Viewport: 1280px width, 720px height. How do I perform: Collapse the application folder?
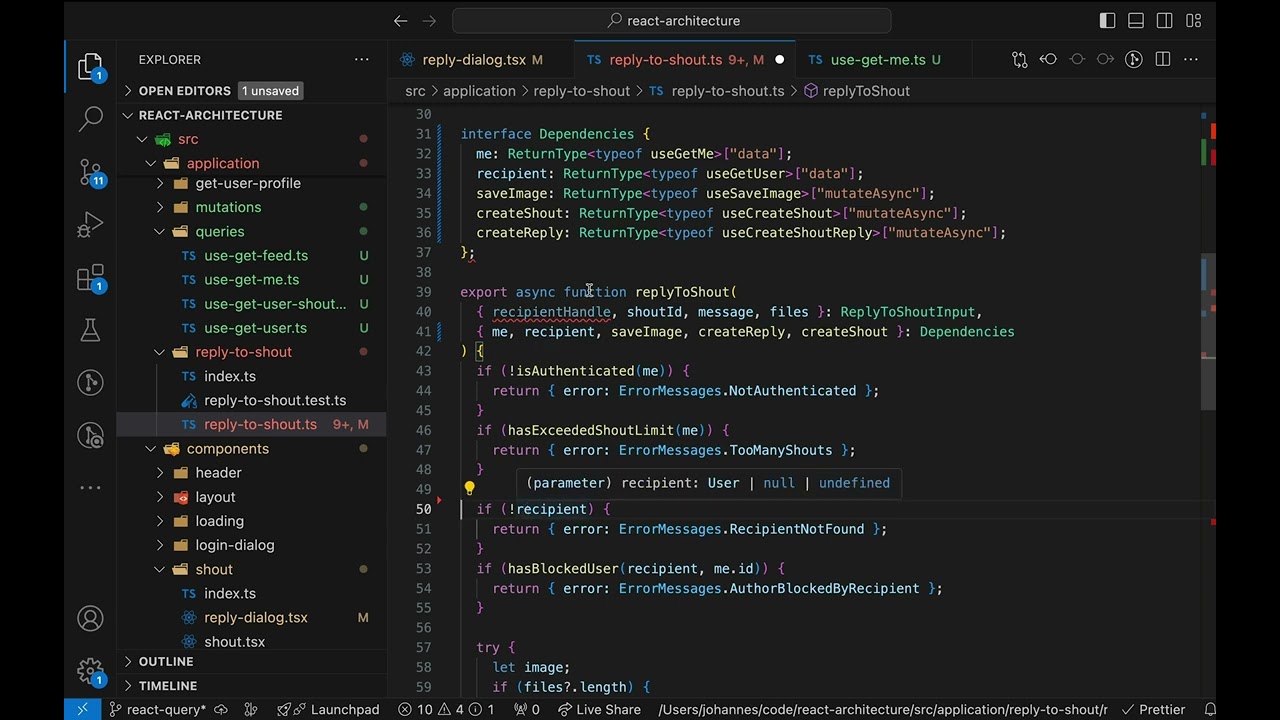[152, 163]
